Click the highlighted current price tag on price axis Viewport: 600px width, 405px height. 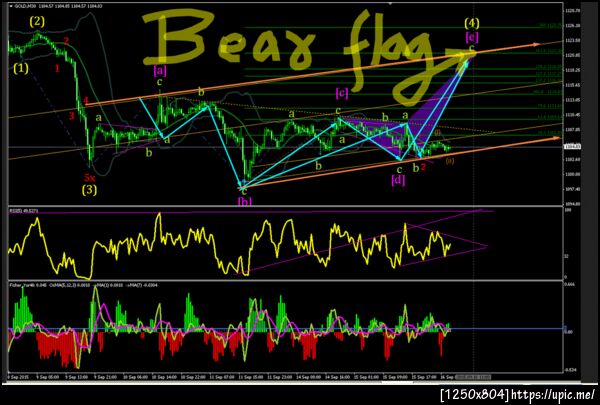tap(570, 146)
